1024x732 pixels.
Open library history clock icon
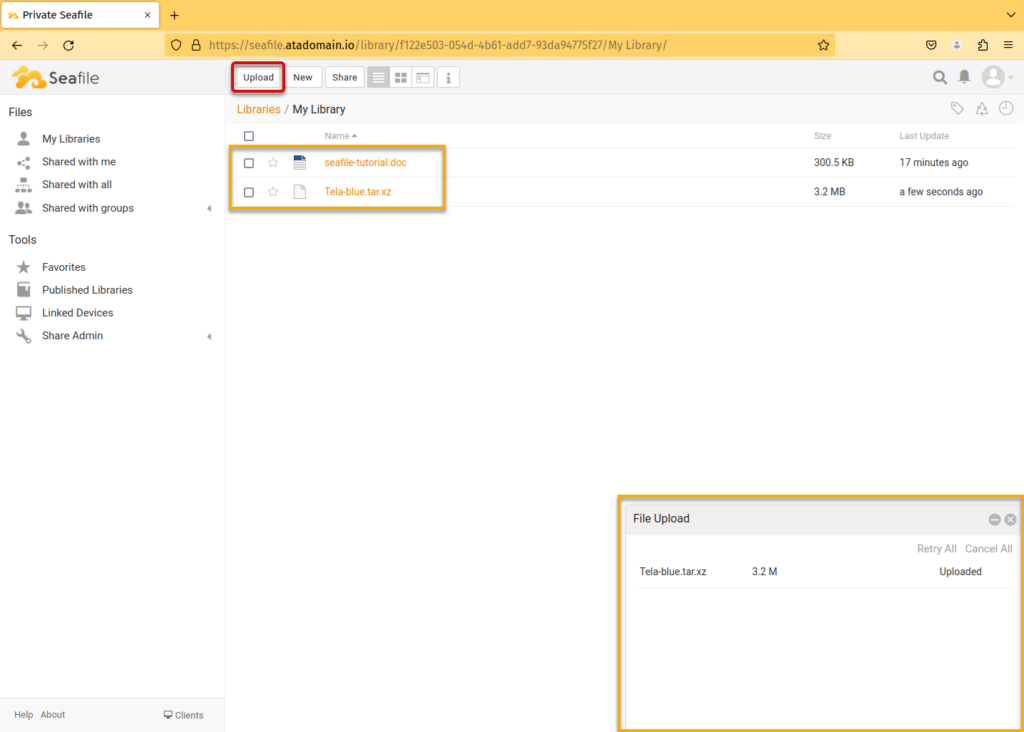(x=1006, y=109)
